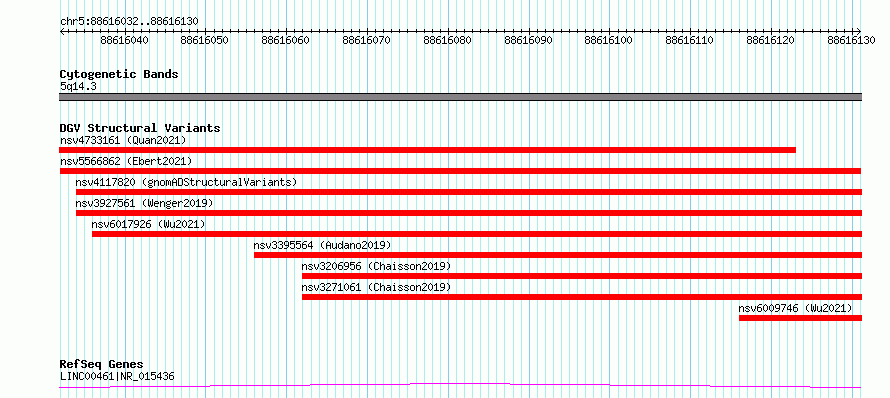Open the nsv6009746 (Wu2021) label
The width and height of the screenshot is (890, 398).
tap(795, 308)
